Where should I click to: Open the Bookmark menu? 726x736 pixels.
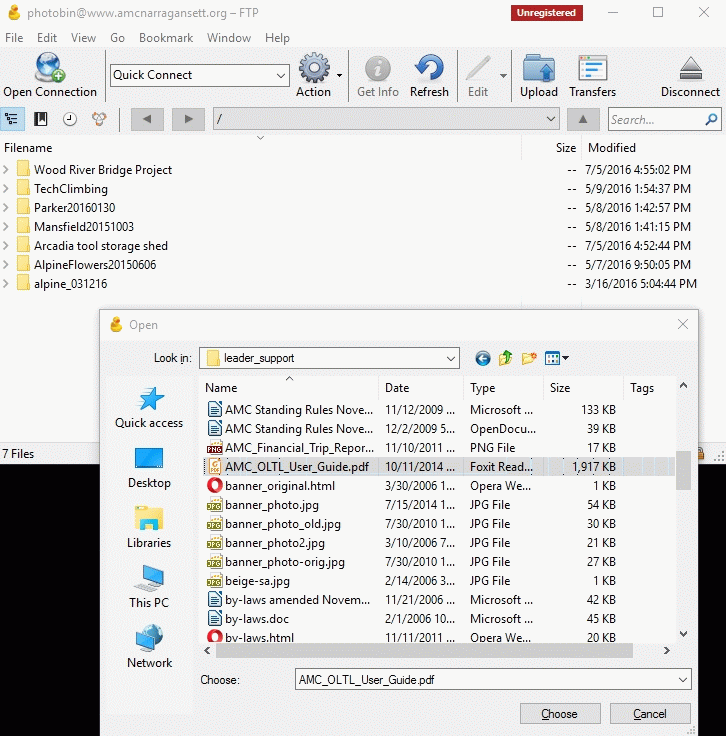point(166,38)
